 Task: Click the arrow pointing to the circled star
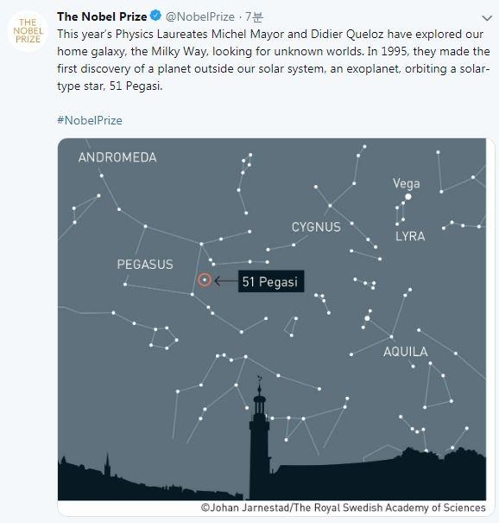pyautogui.click(x=226, y=281)
